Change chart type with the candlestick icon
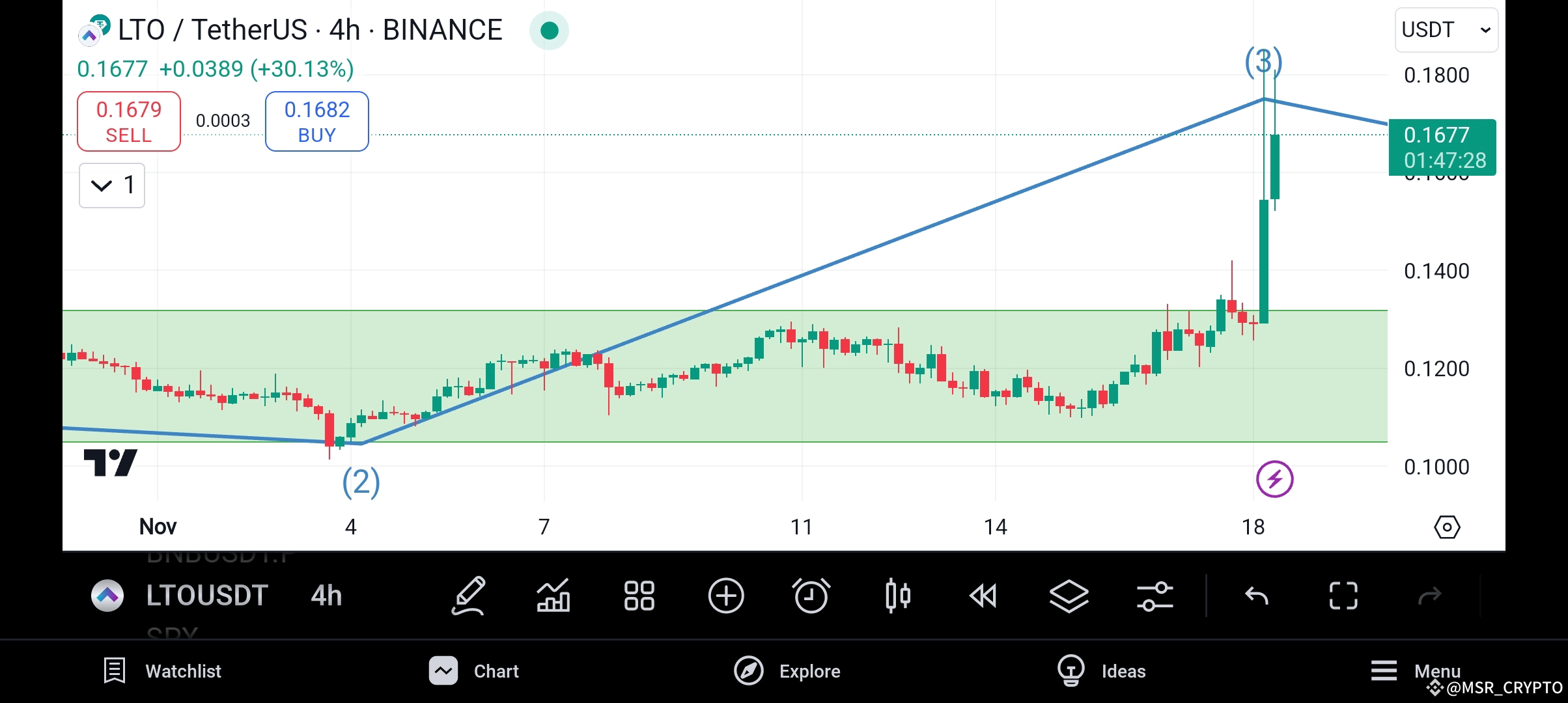This screenshot has height=703, width=1568. [x=898, y=596]
